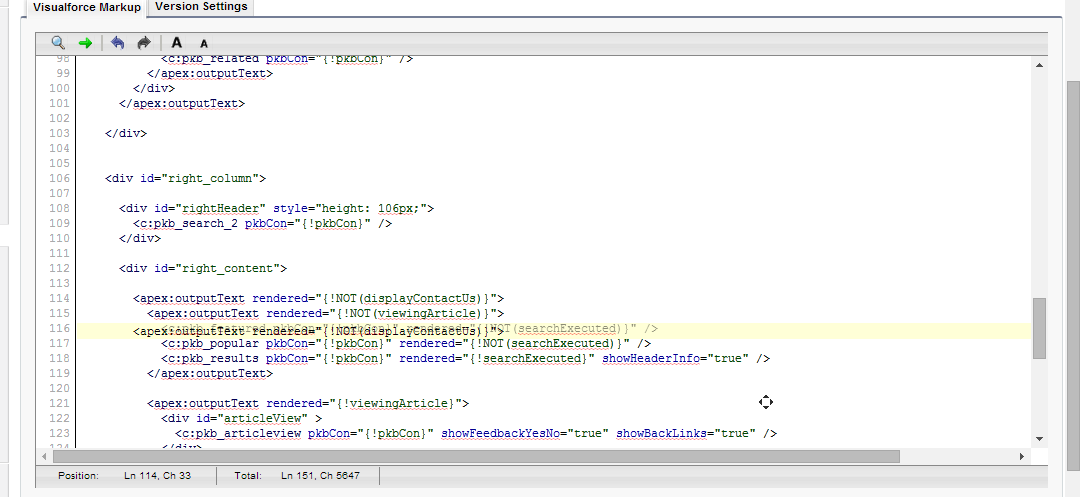
Task: Click the c:pkb_search_2 component line
Action: (x=262, y=223)
